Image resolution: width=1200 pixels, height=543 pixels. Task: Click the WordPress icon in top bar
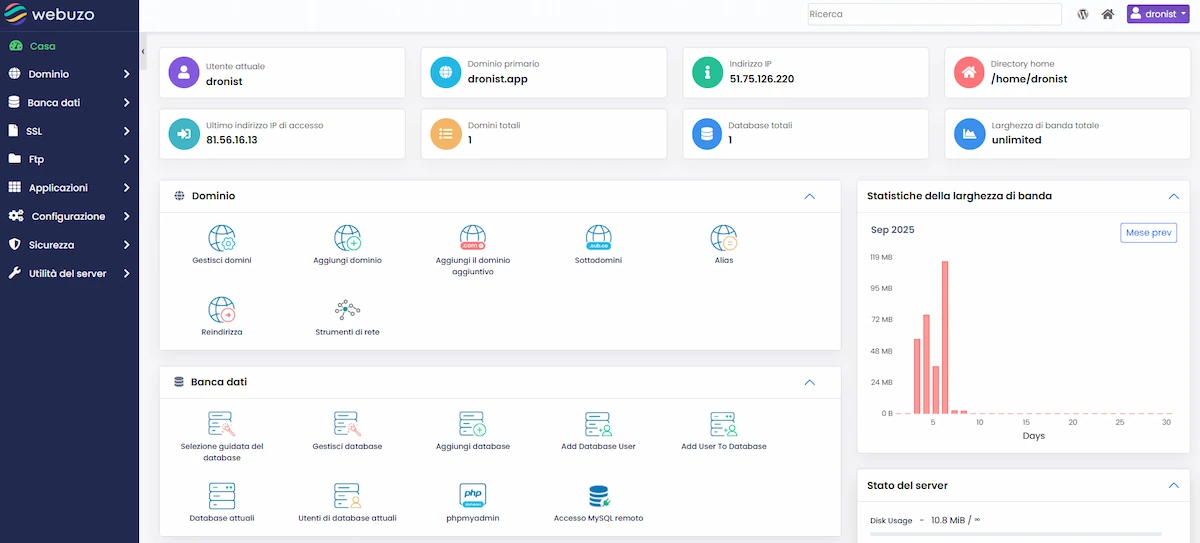coord(1083,14)
